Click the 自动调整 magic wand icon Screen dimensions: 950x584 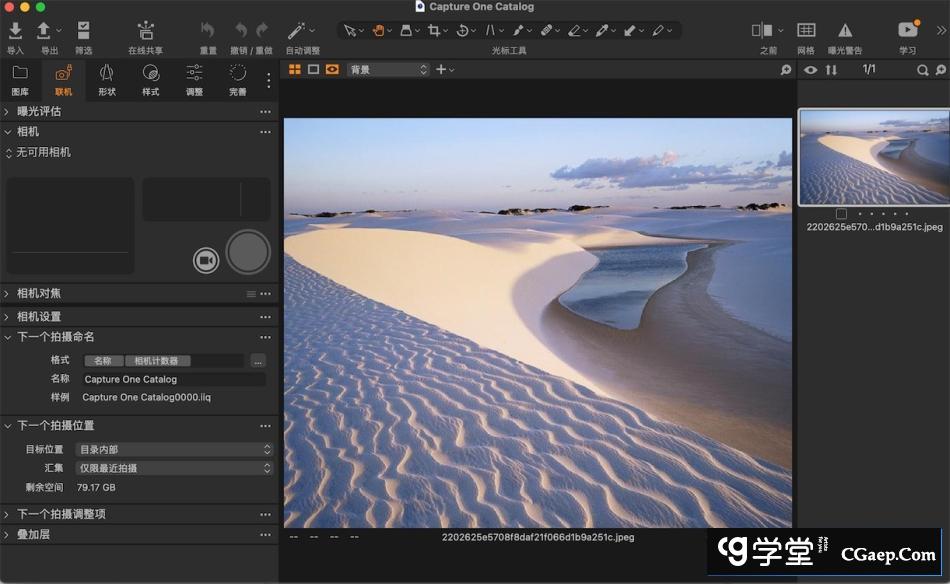pos(297,31)
